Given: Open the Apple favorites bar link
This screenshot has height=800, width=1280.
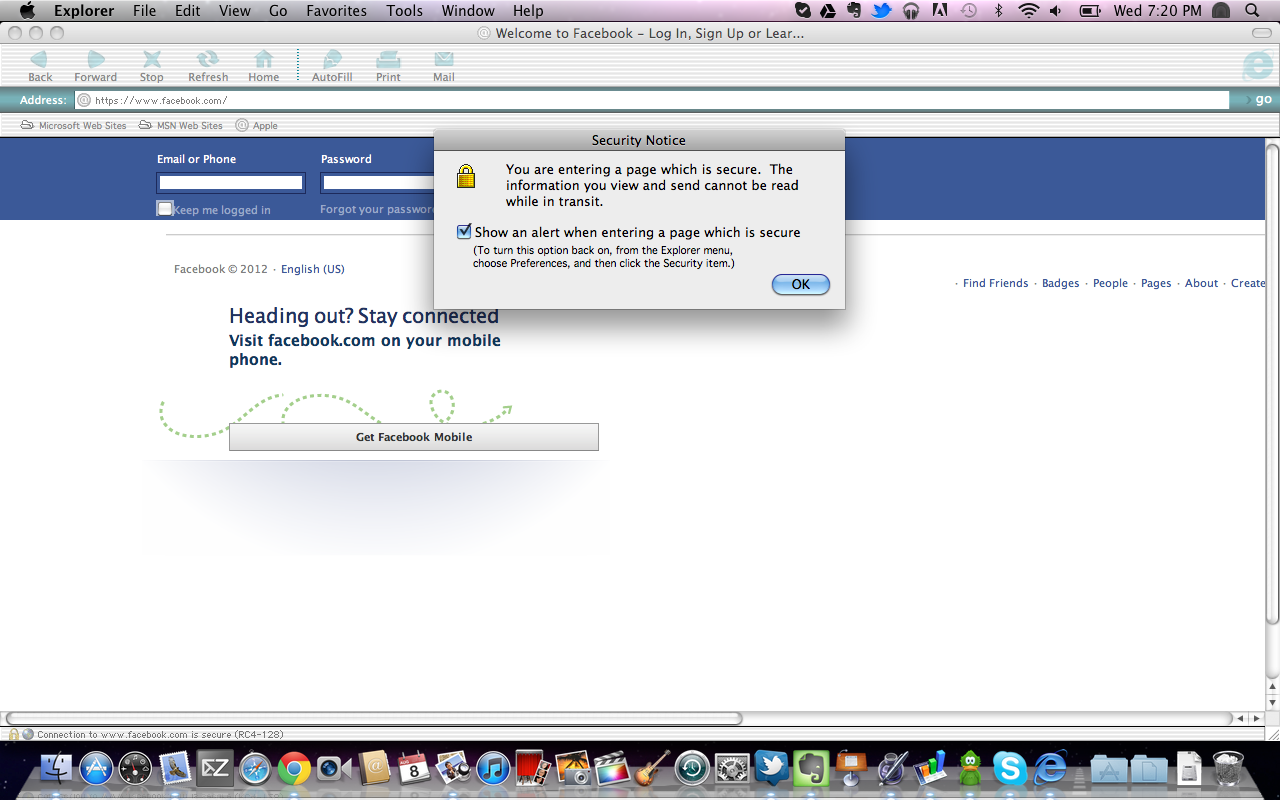Looking at the screenshot, I should tap(257, 125).
